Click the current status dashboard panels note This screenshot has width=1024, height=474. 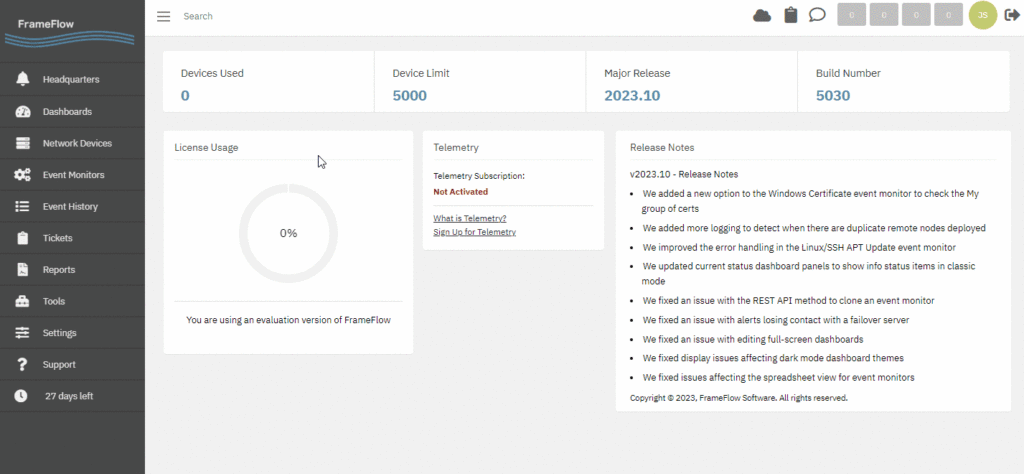pyautogui.click(x=809, y=274)
